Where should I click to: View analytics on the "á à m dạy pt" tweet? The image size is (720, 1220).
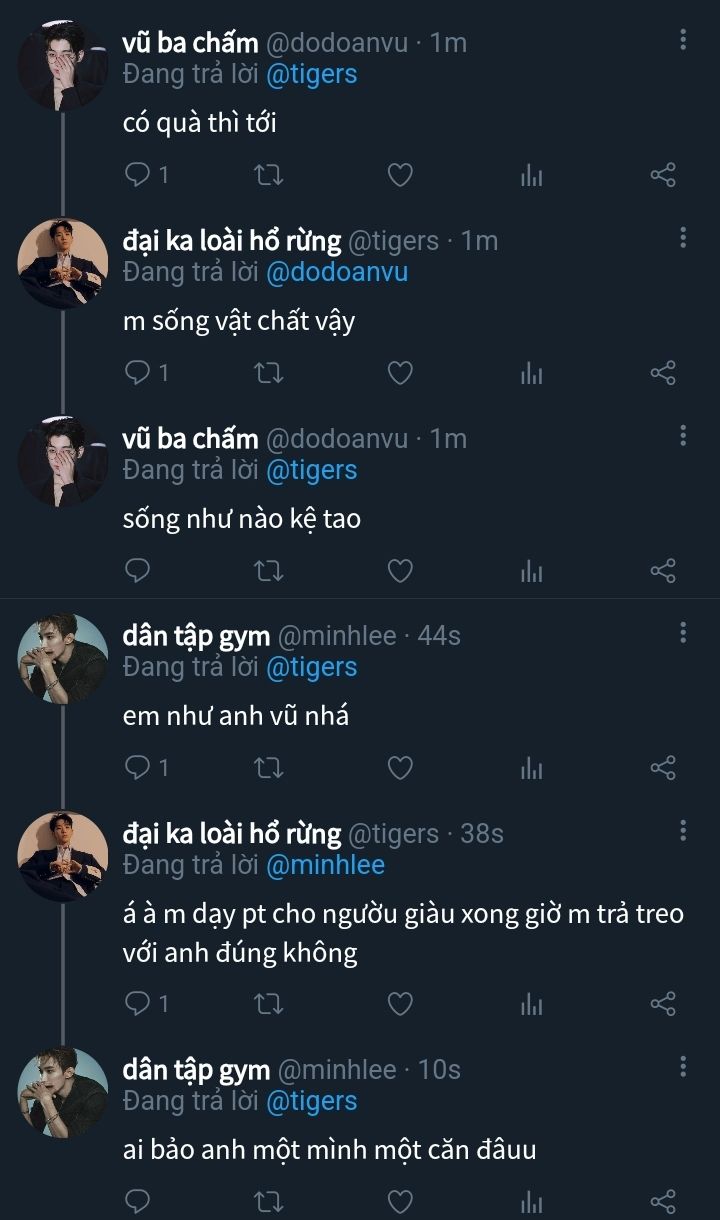click(531, 1003)
